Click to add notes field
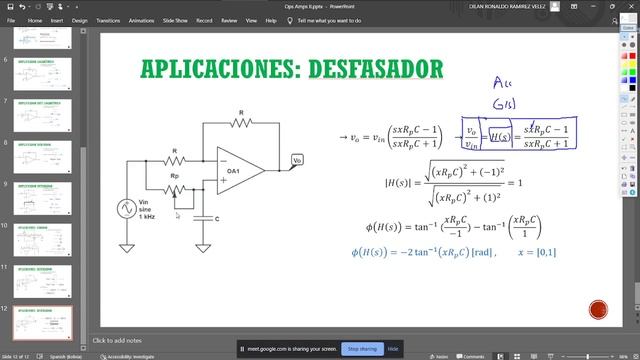This screenshot has height=360, width=640. [x=117, y=340]
